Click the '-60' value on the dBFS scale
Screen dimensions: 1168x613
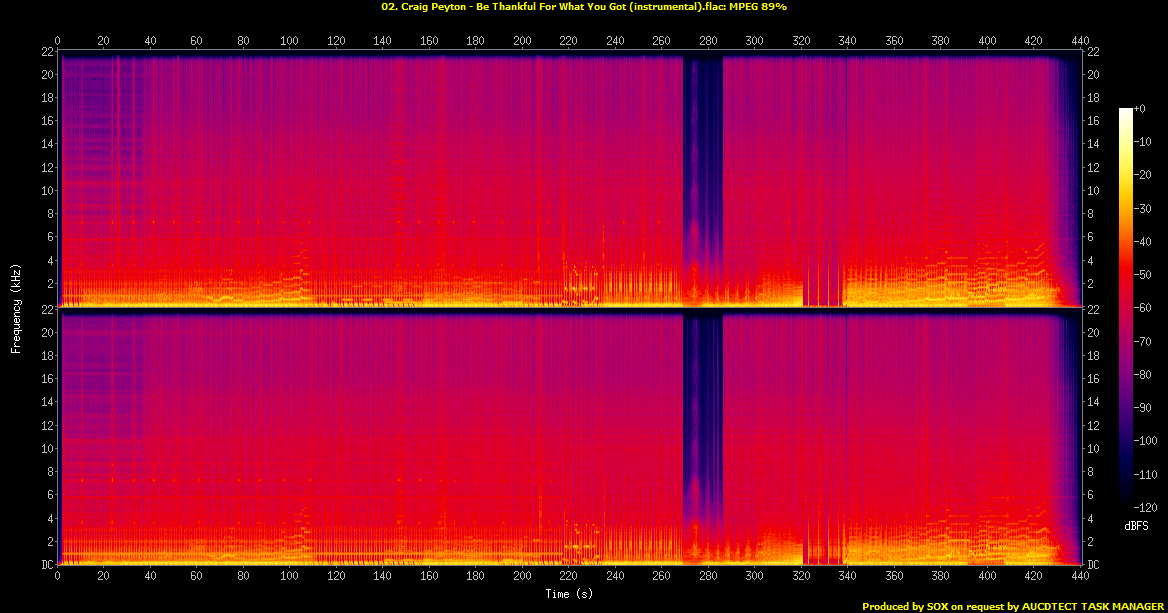1143,308
